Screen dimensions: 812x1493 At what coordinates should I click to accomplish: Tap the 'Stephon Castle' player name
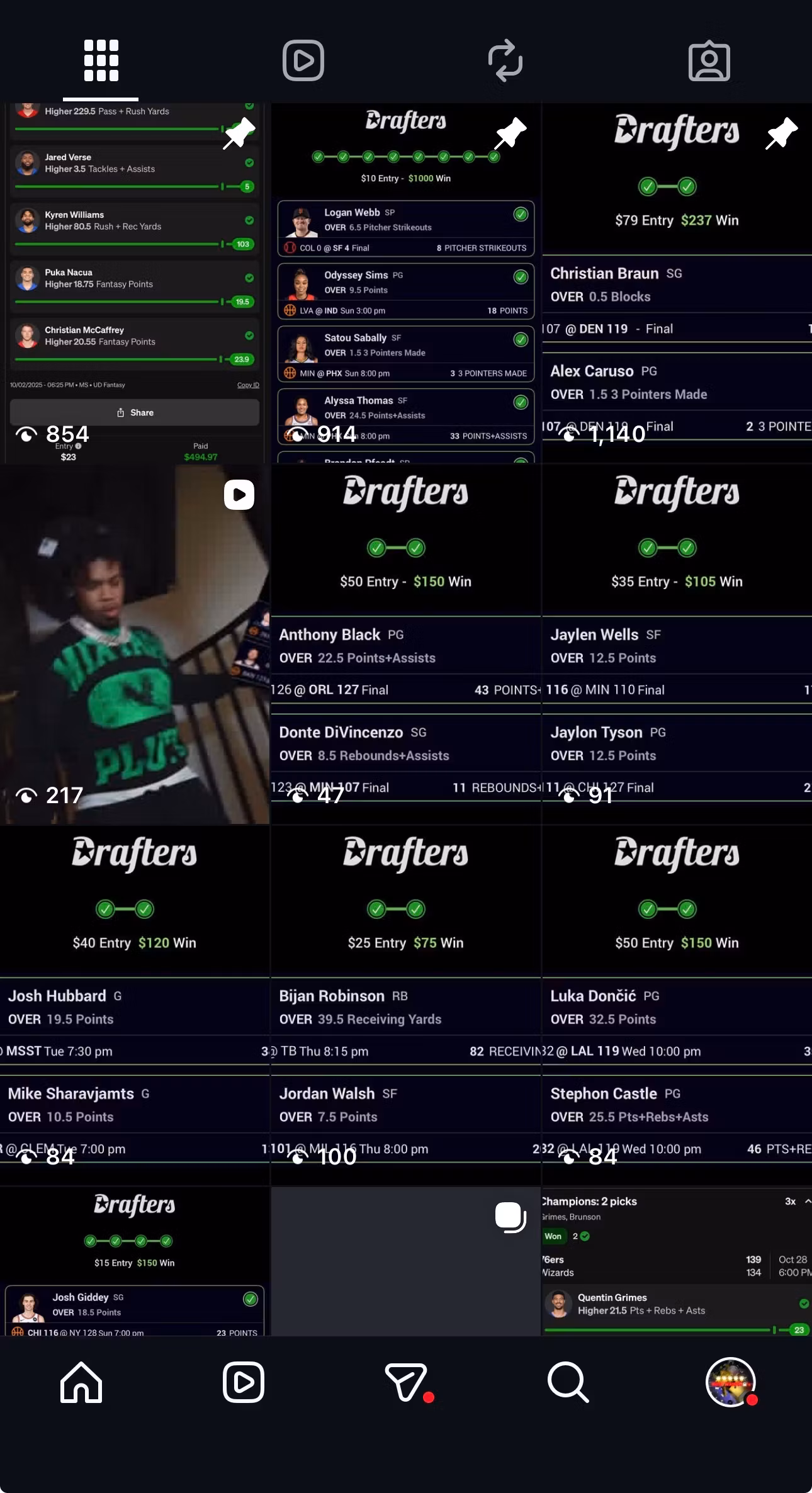tap(604, 1093)
